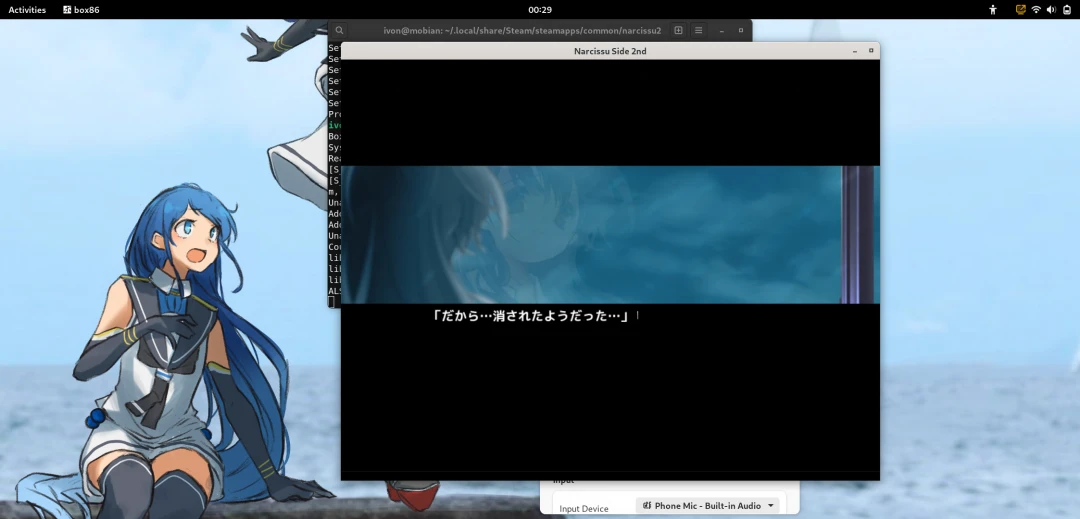
Task: Click the Input Device label in Settings
Action: tap(583, 509)
